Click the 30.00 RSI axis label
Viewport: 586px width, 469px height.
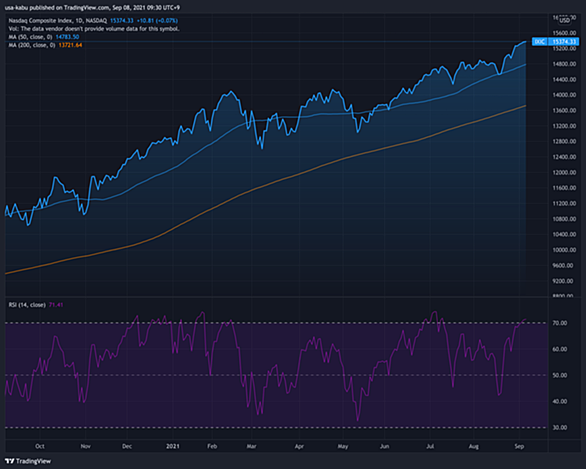[559, 428]
